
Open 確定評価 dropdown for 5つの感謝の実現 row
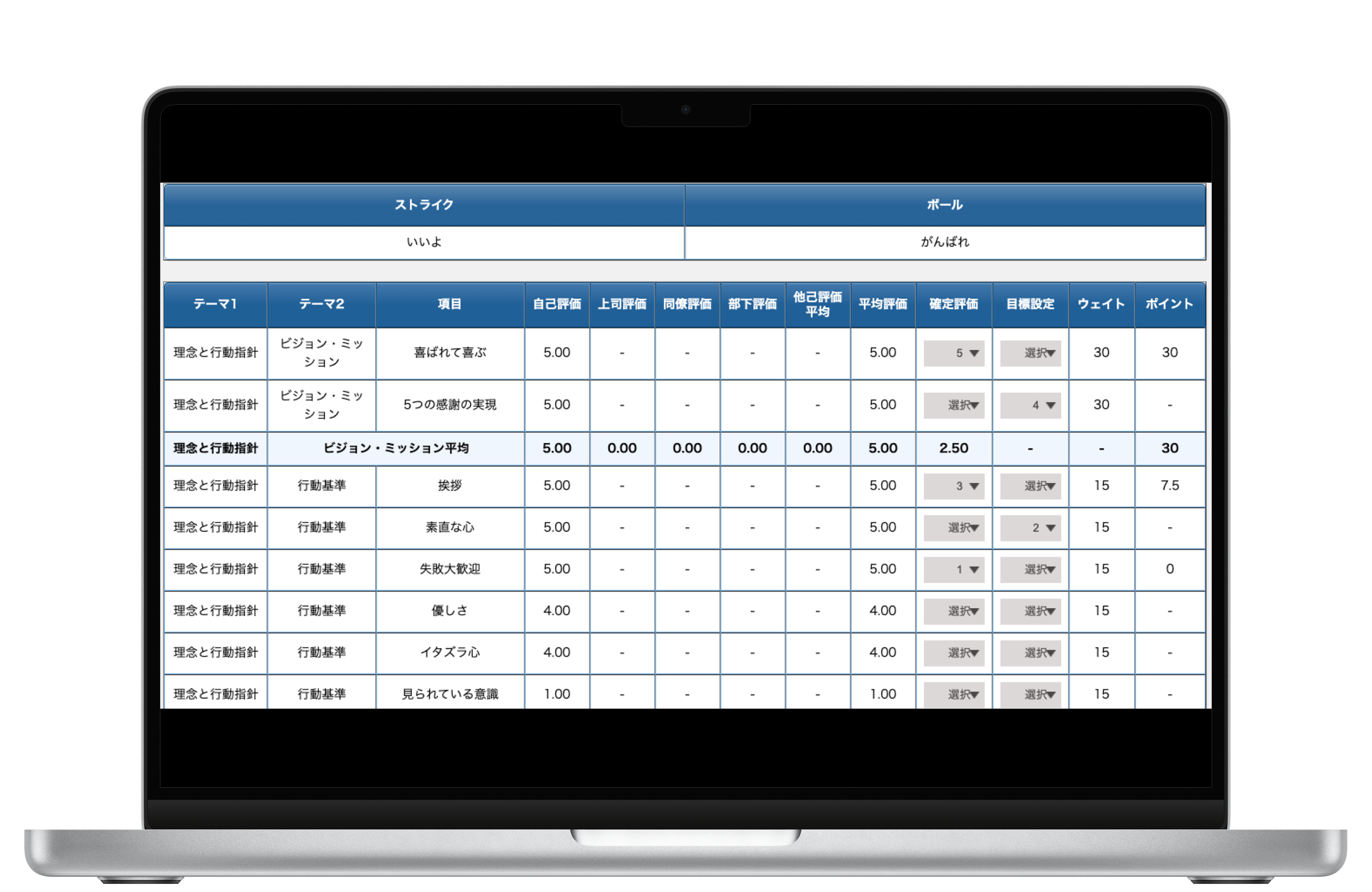pyautogui.click(x=954, y=405)
